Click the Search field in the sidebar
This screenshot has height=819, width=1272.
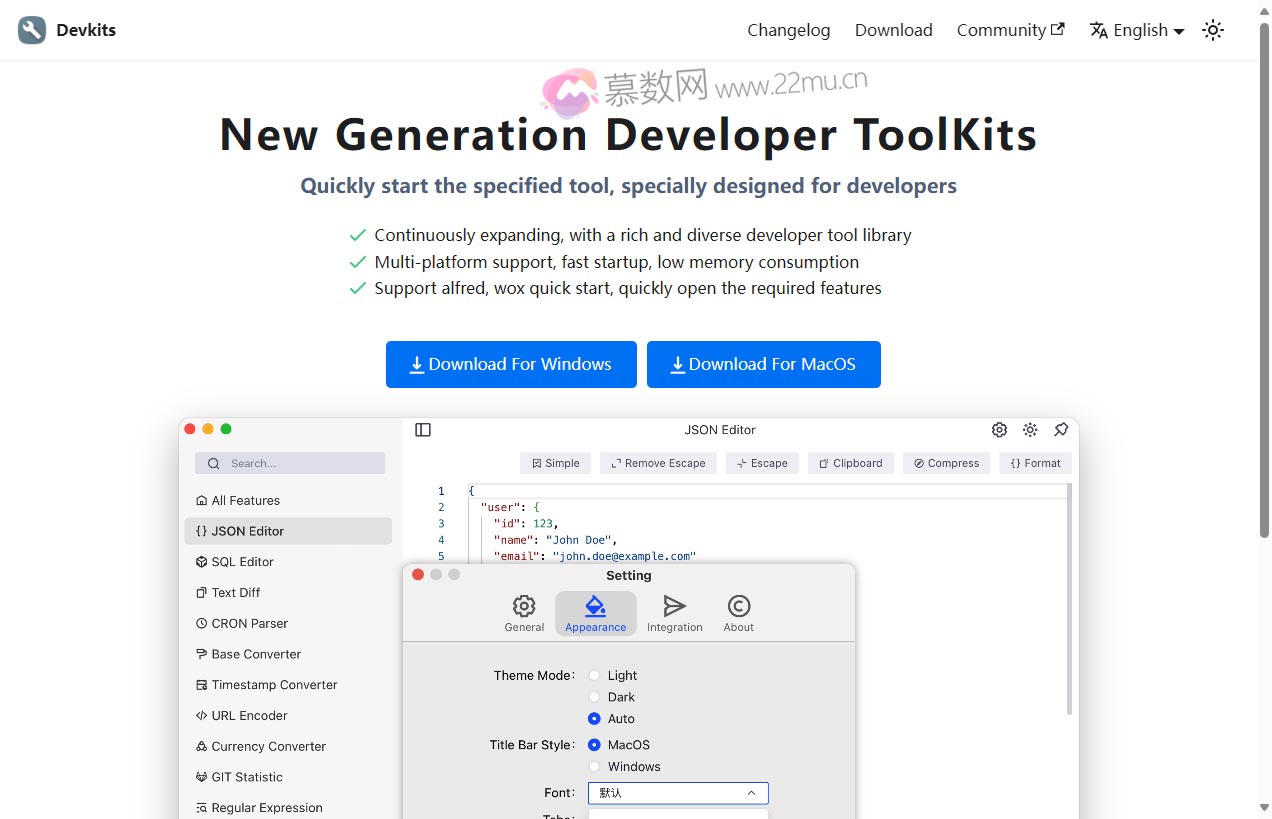pos(290,463)
